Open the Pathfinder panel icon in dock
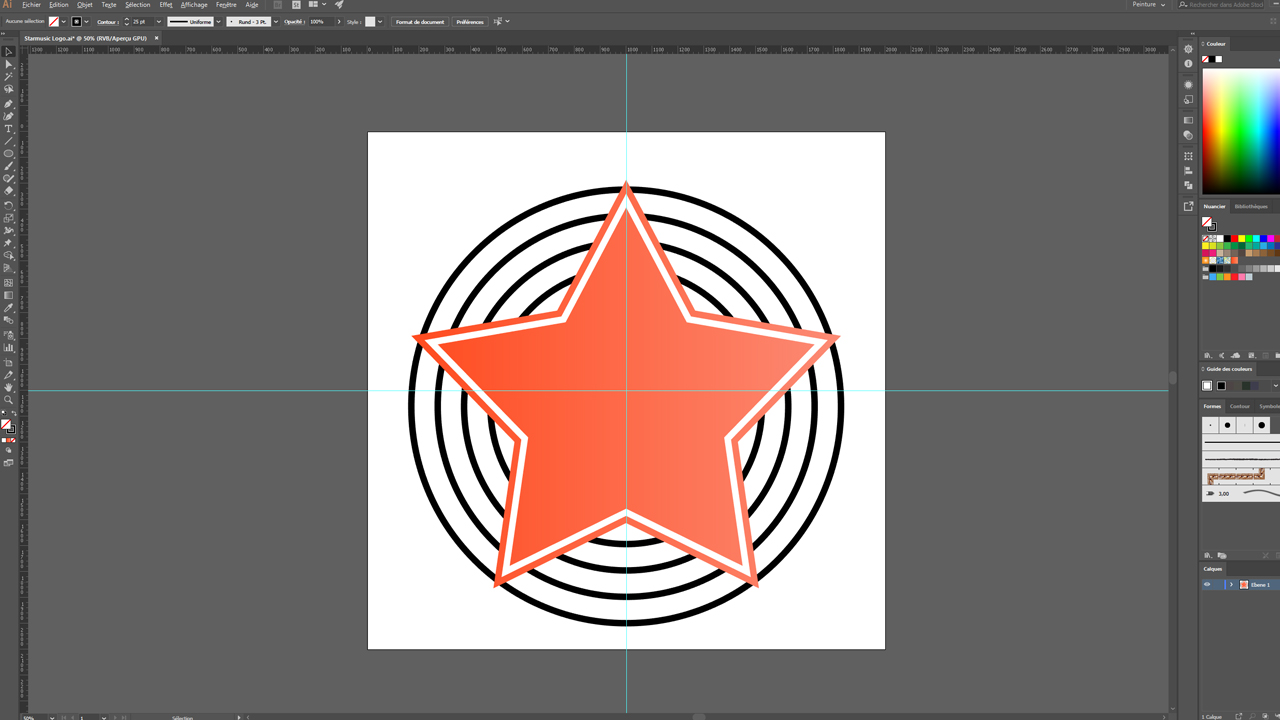 [1188, 185]
